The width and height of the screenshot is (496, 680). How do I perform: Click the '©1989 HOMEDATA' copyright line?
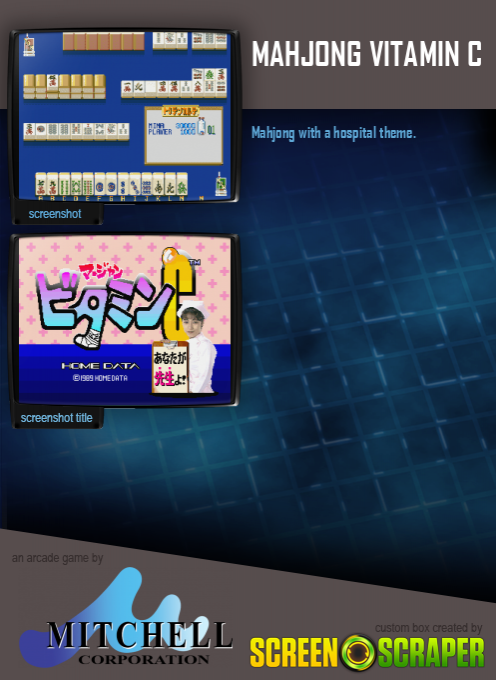(100, 378)
